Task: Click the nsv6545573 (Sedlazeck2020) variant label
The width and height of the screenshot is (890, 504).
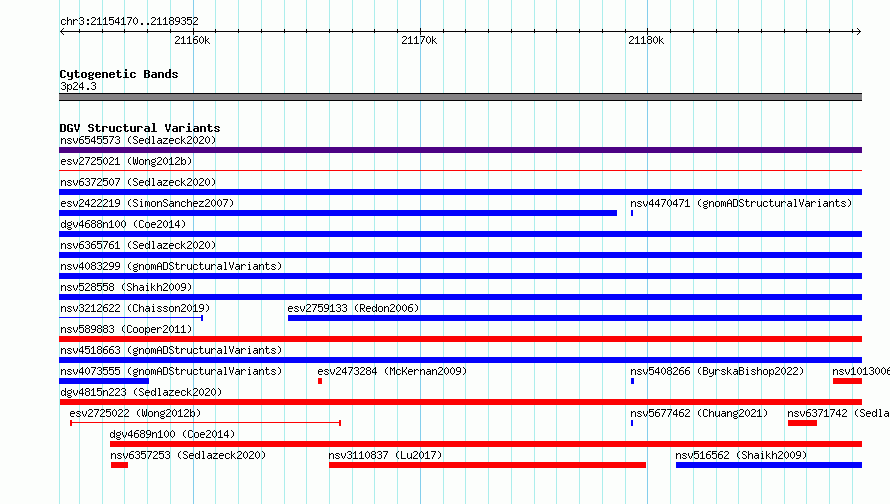Action: click(x=138, y=140)
